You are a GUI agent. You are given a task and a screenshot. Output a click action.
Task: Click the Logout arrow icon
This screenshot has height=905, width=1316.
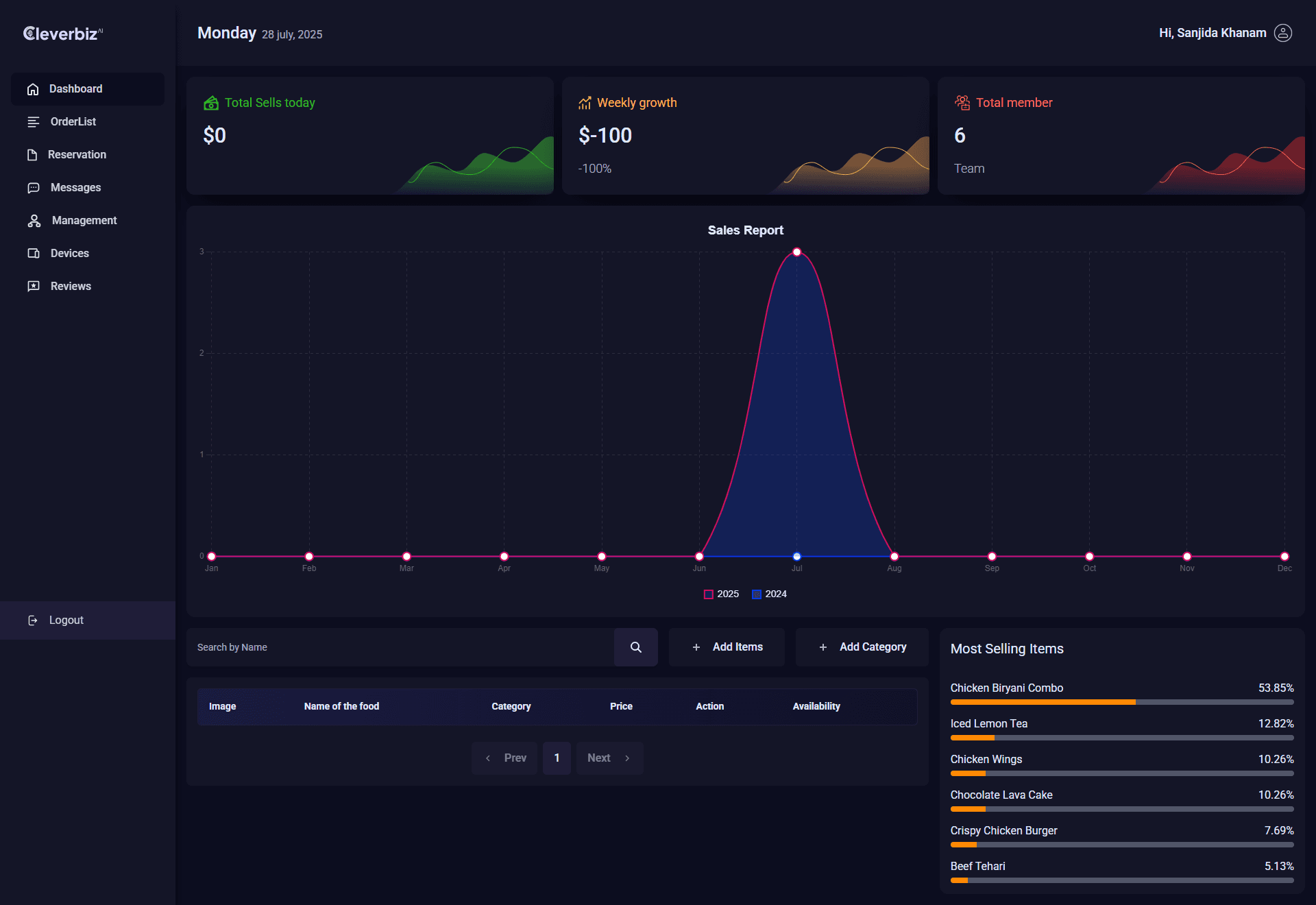[33, 620]
